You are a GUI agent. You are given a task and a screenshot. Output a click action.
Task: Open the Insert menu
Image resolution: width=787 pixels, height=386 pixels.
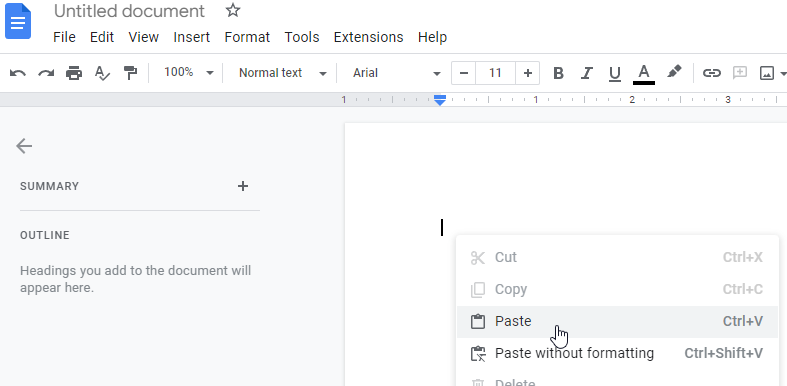point(192,37)
